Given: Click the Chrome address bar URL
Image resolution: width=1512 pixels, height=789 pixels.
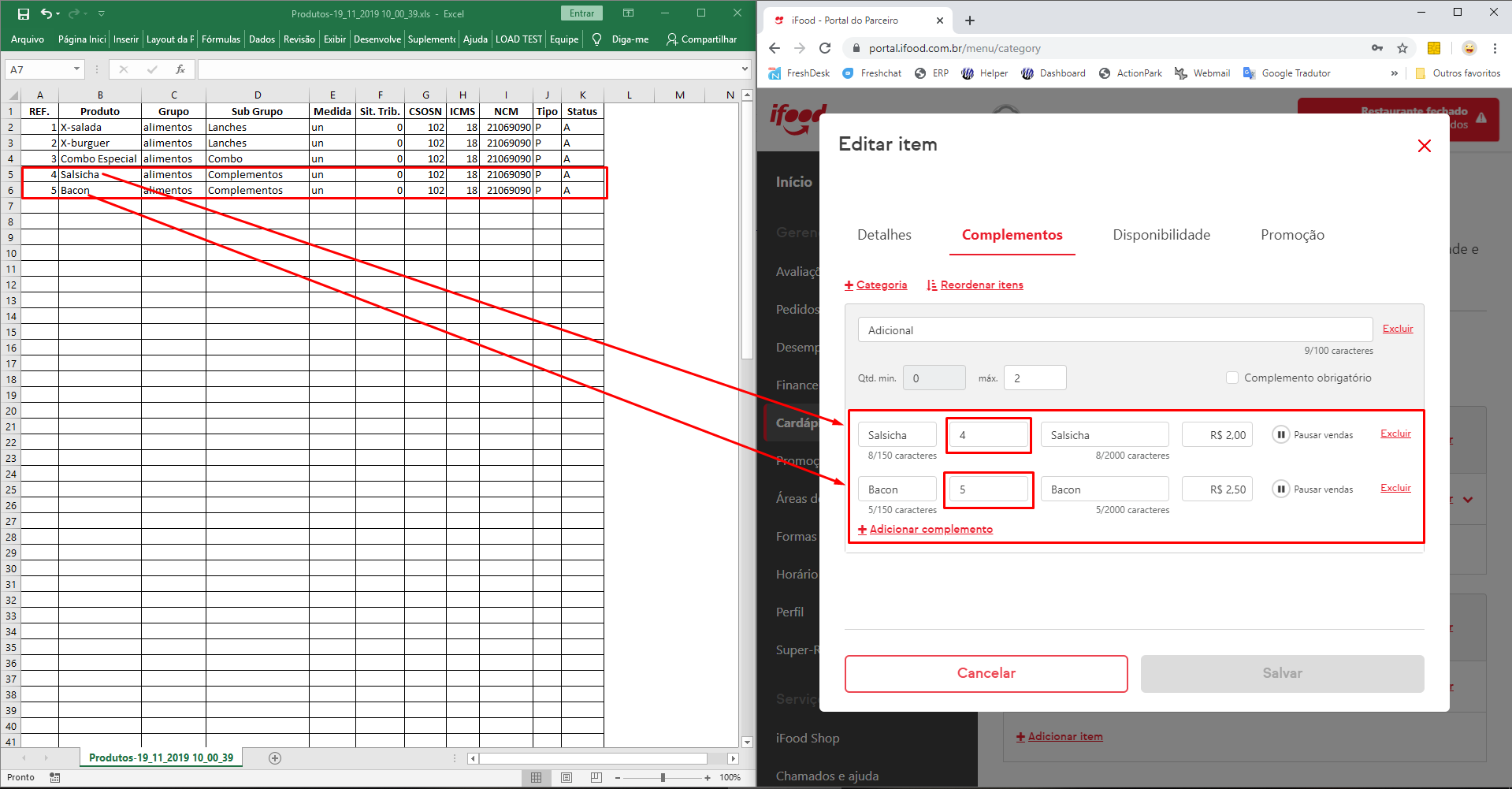Looking at the screenshot, I should coord(954,48).
